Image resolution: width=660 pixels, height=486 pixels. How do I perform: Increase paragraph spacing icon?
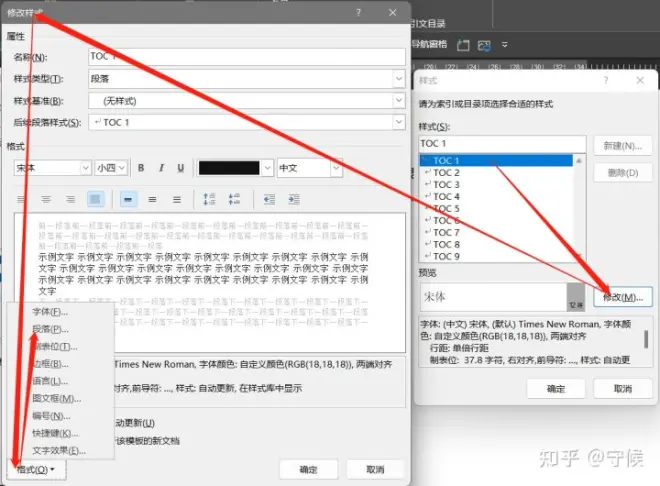click(x=209, y=199)
